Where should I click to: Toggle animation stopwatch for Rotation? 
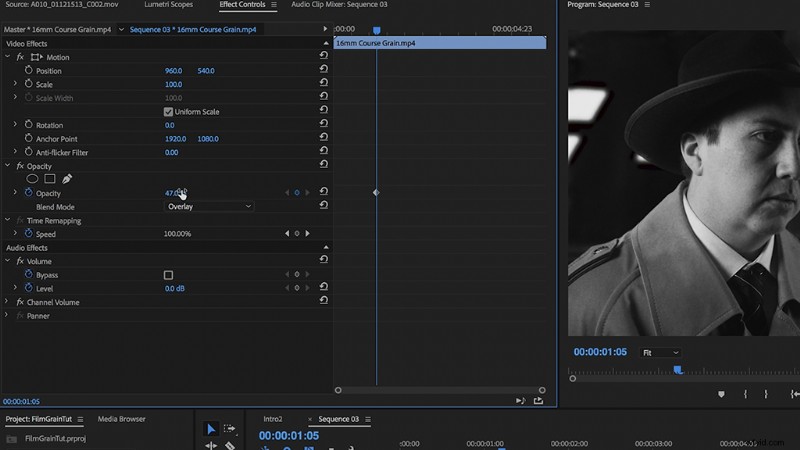[x=29, y=124]
